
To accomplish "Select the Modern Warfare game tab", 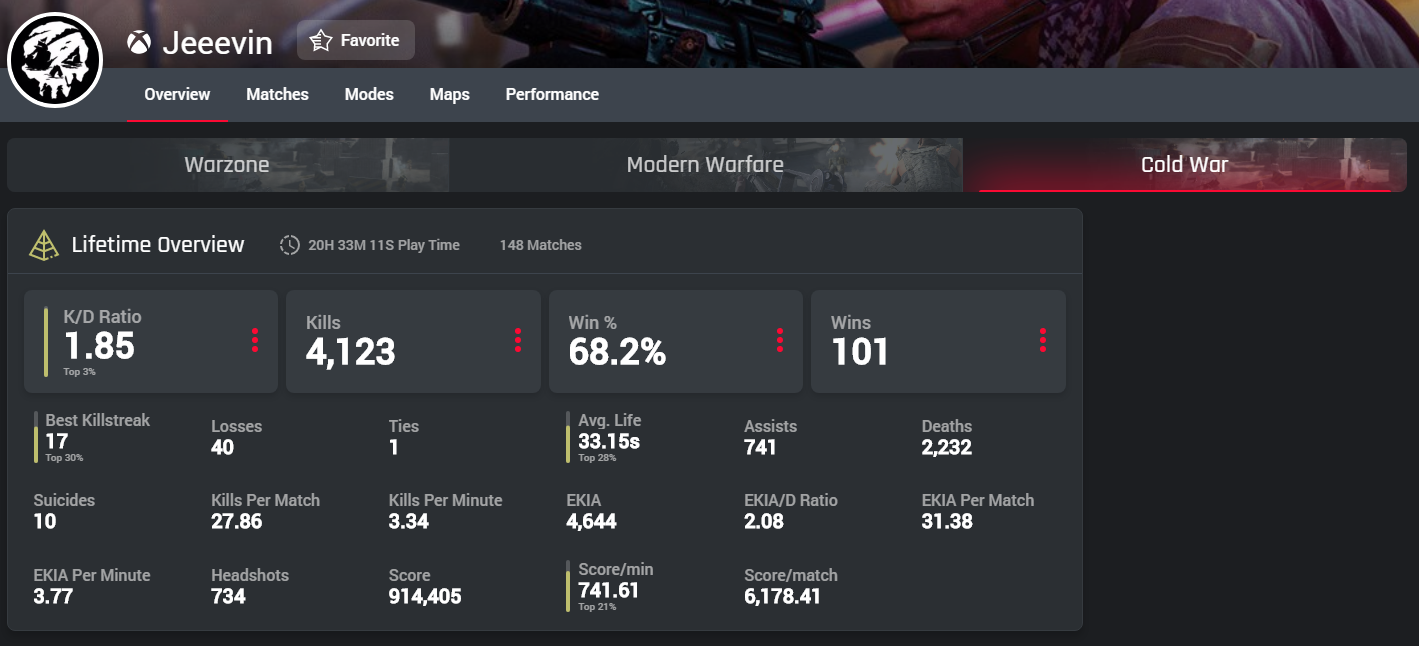I will click(706, 165).
